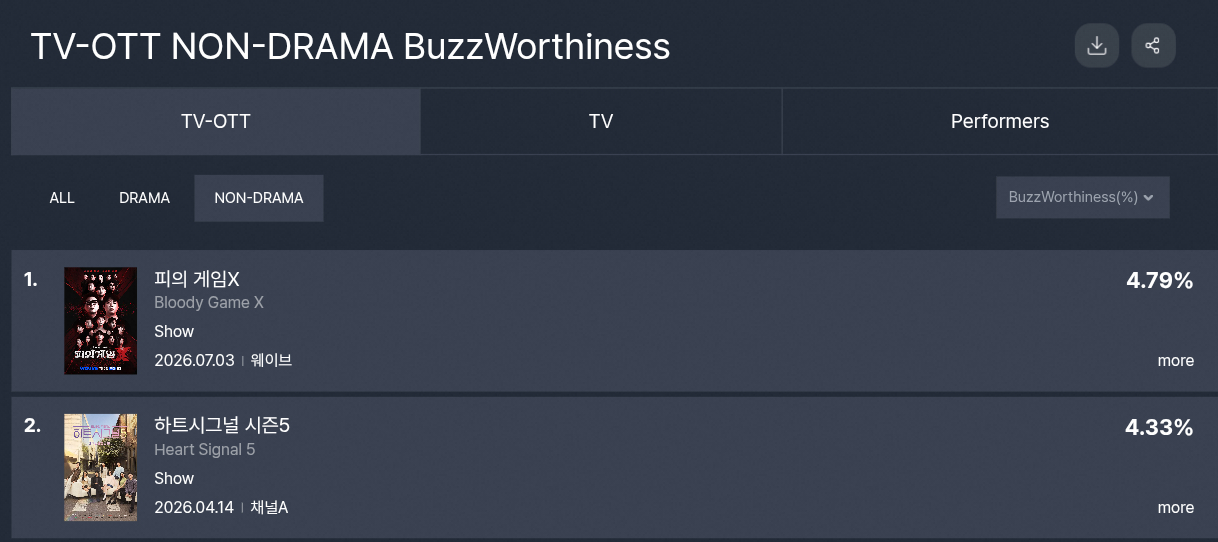Select the ALL category filter
1218x542 pixels.
[62, 198]
